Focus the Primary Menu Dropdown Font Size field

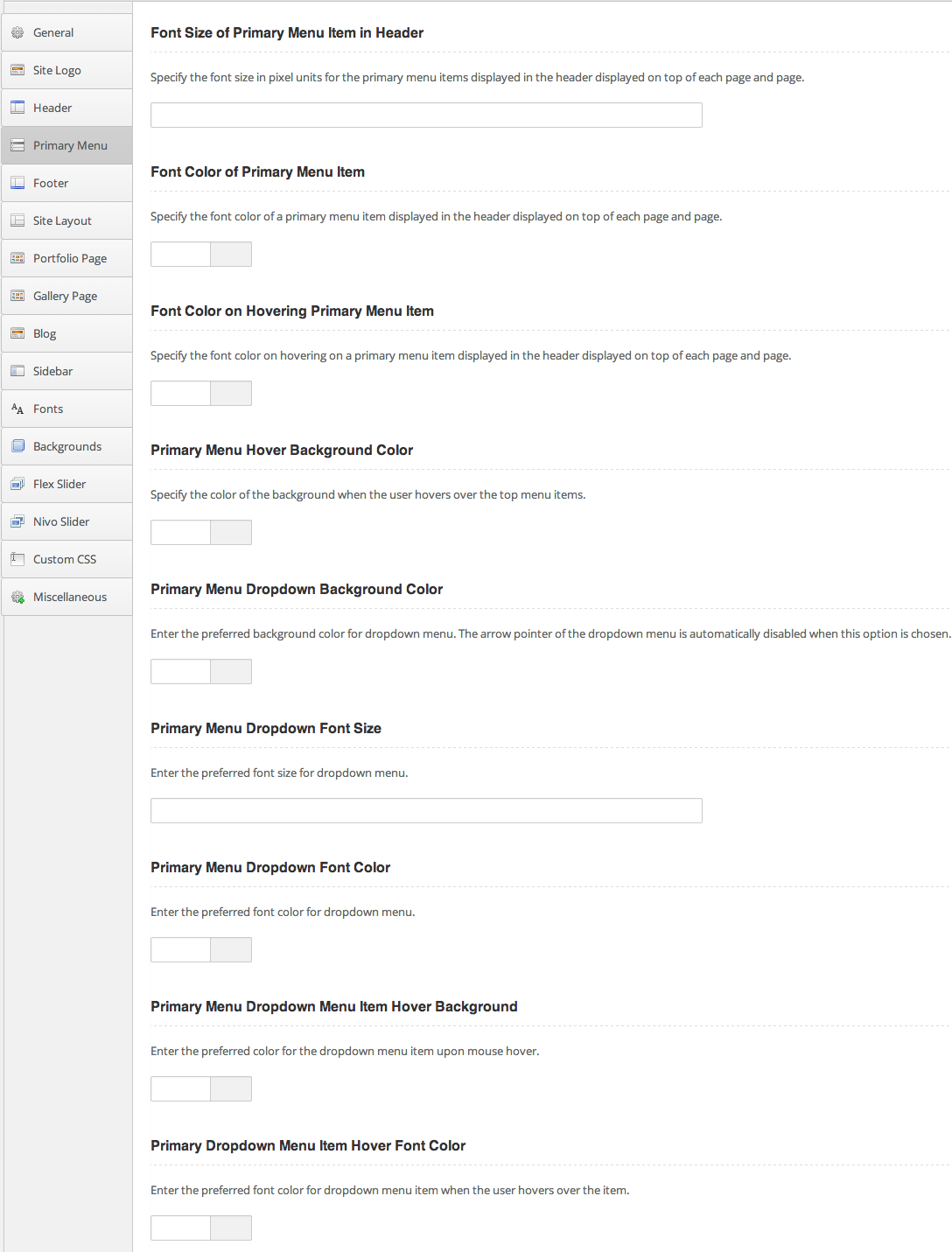tap(426, 810)
